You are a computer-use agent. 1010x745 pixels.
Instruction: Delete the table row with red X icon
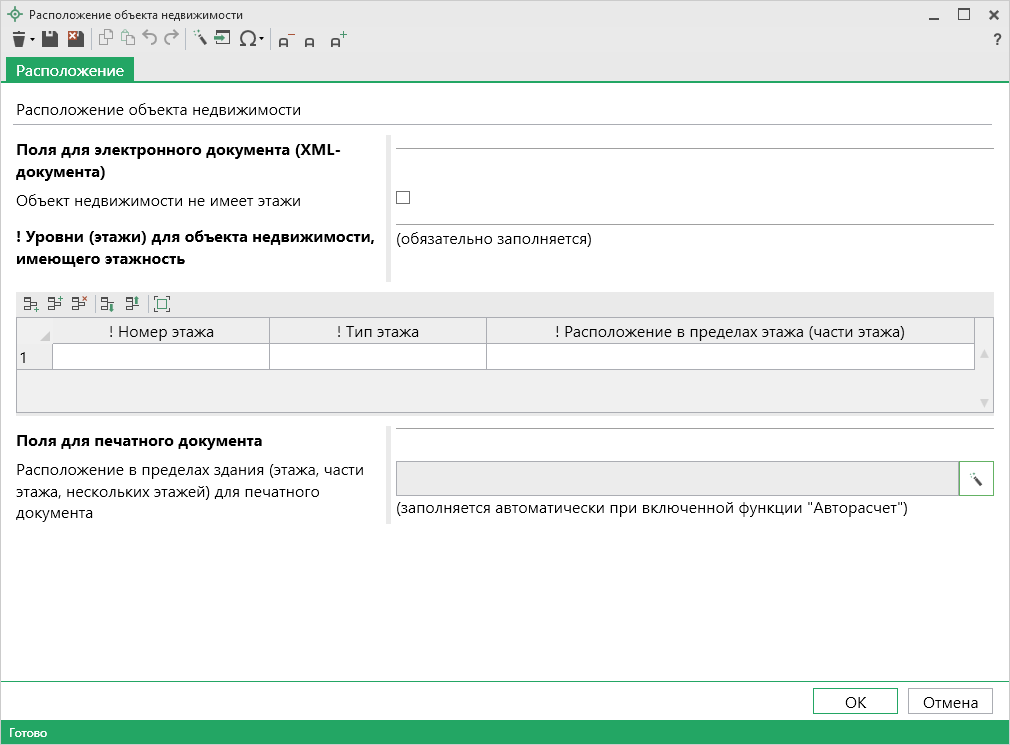click(x=79, y=303)
